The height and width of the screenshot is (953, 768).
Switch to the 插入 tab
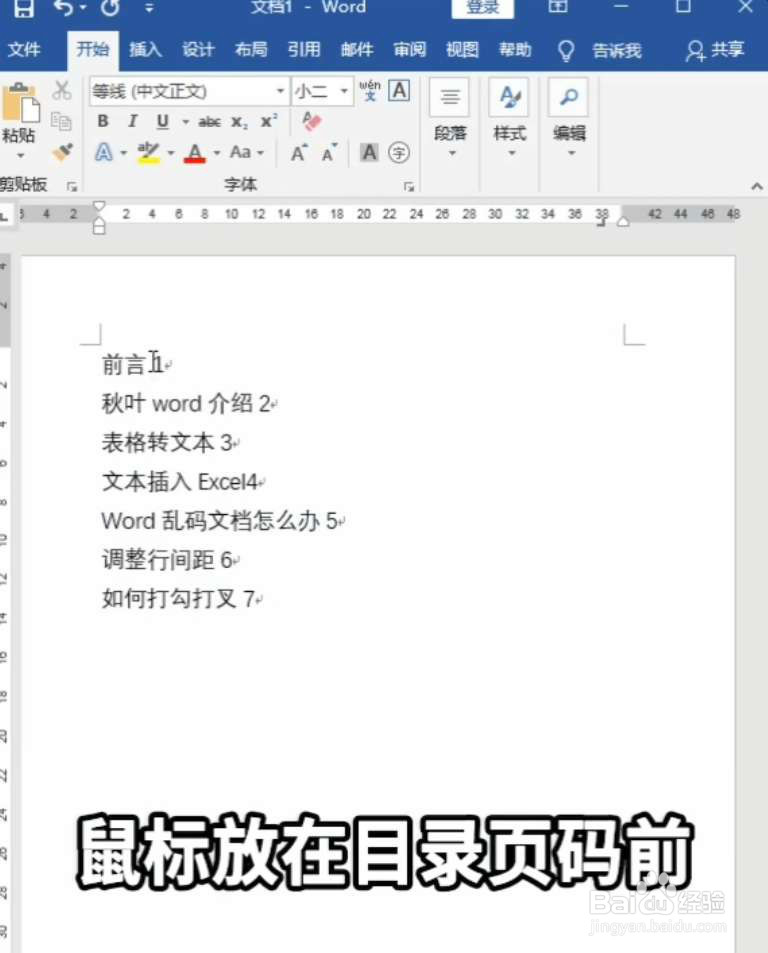145,49
